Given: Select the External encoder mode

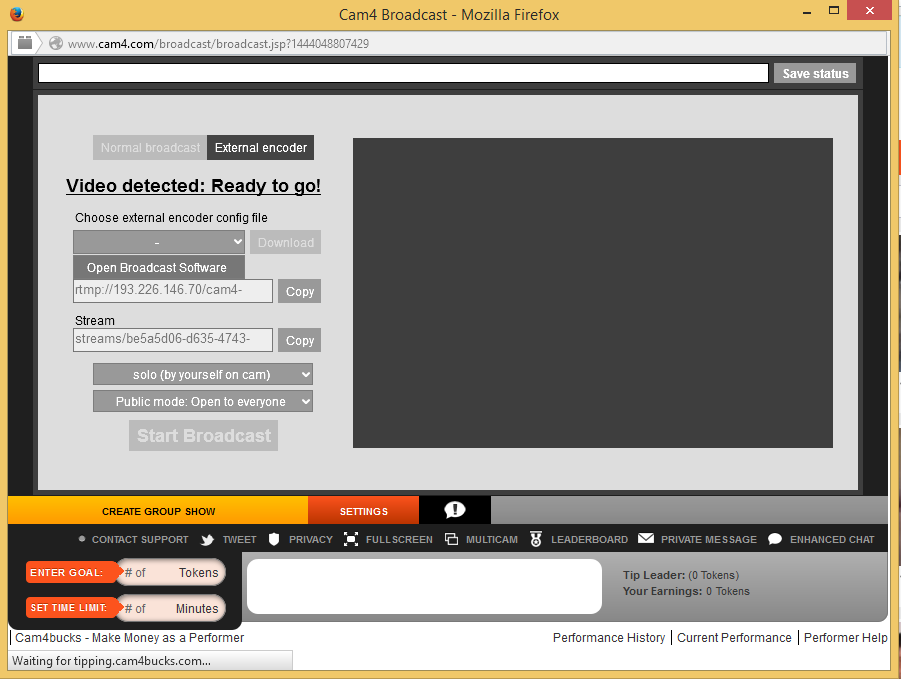Looking at the screenshot, I should 260,148.
